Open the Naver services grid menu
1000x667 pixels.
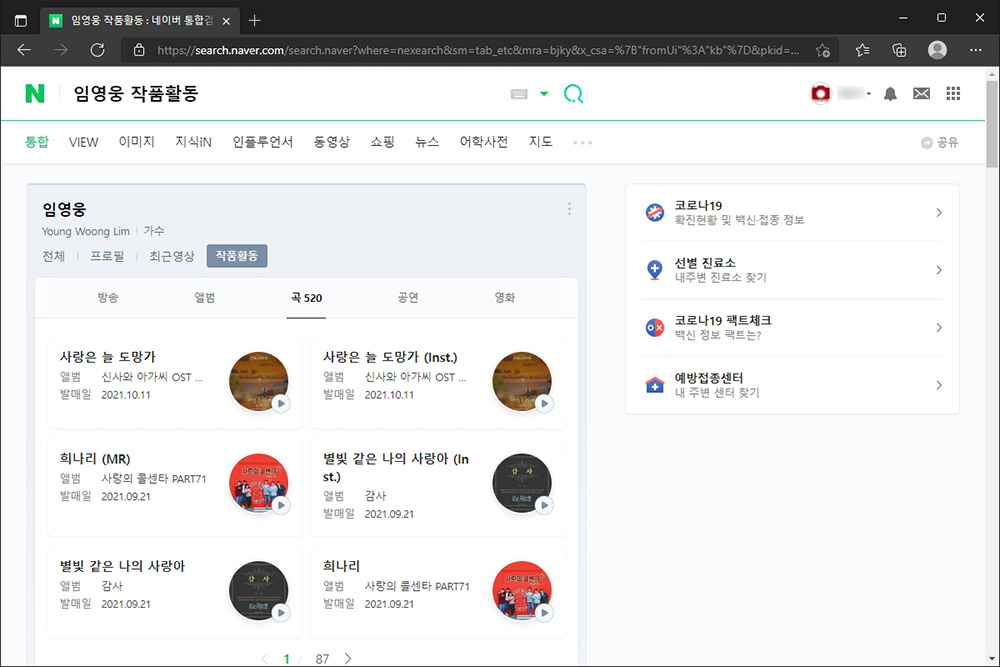tap(953, 94)
